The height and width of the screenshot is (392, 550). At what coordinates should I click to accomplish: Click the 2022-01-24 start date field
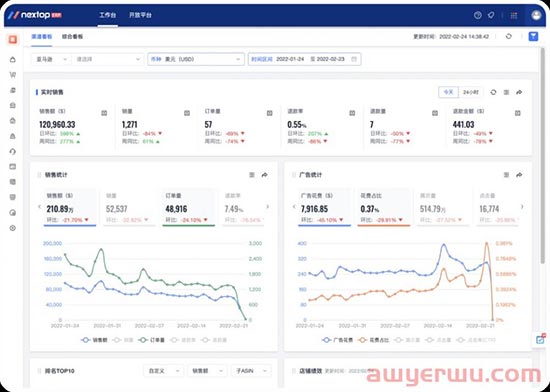click(290, 59)
